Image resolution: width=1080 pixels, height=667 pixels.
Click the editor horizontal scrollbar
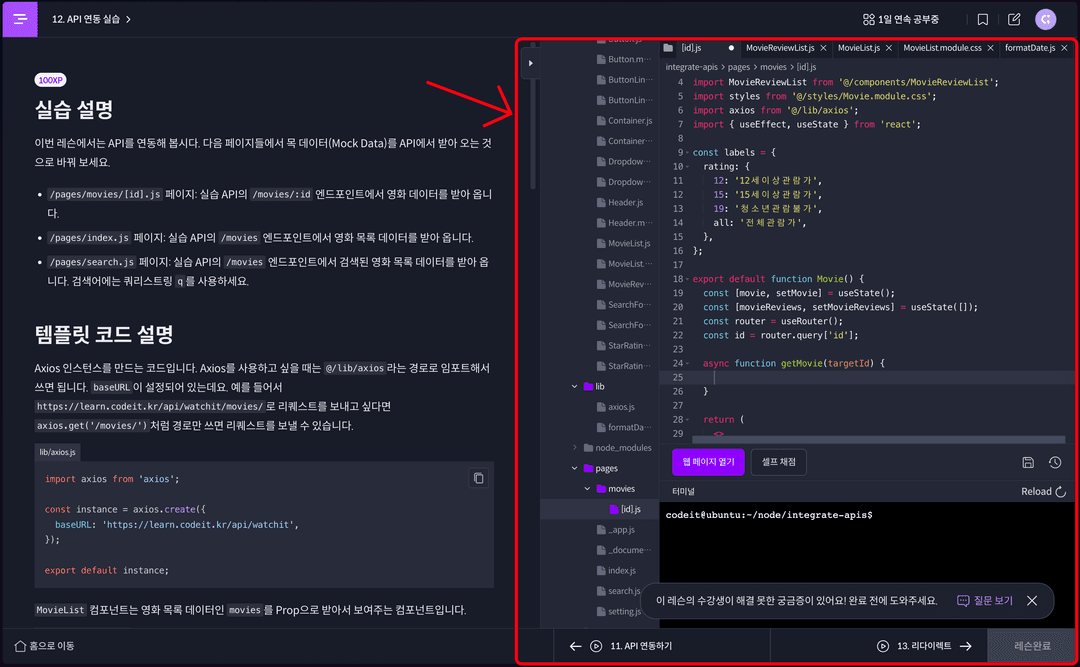click(878, 439)
